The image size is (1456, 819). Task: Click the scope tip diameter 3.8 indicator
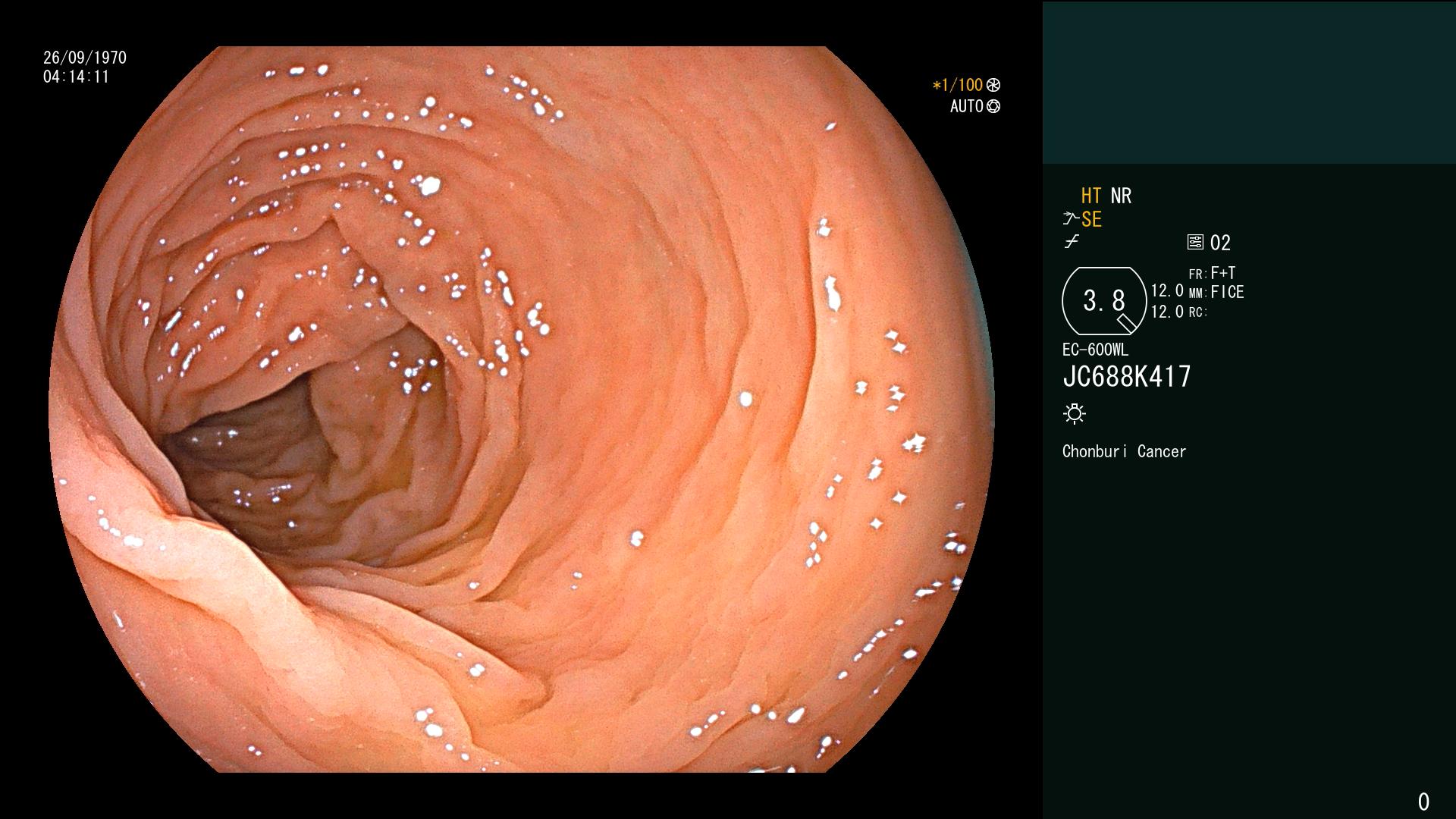click(1104, 301)
